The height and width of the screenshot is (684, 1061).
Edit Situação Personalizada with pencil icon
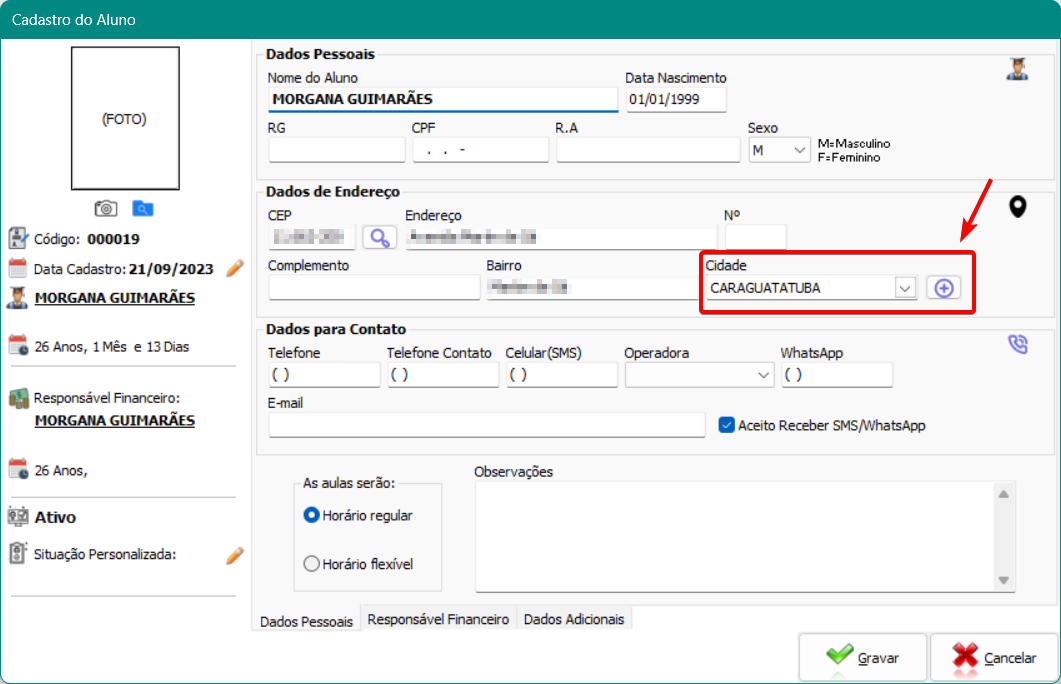tap(235, 555)
